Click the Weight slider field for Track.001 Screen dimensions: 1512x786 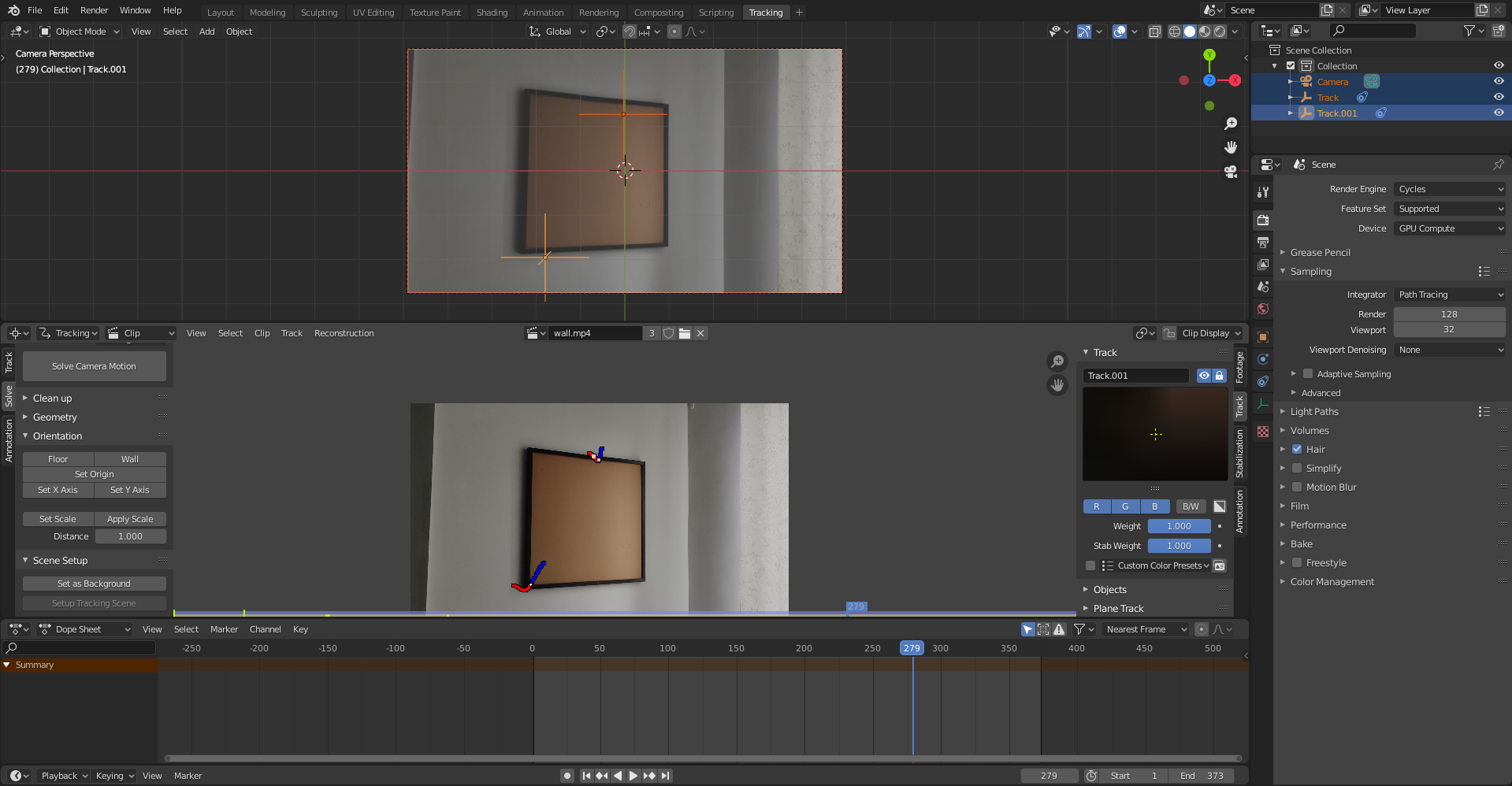1179,526
